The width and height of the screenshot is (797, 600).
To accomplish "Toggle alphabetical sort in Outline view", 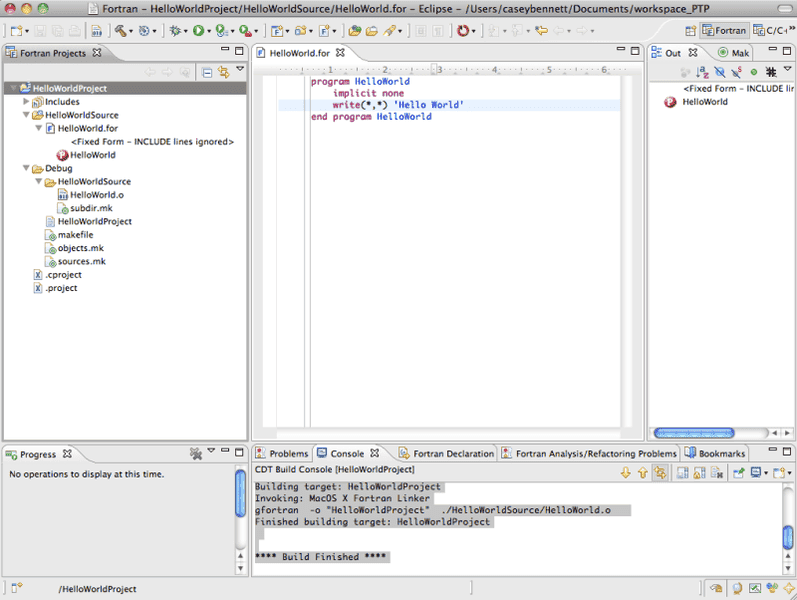I will click(701, 72).
